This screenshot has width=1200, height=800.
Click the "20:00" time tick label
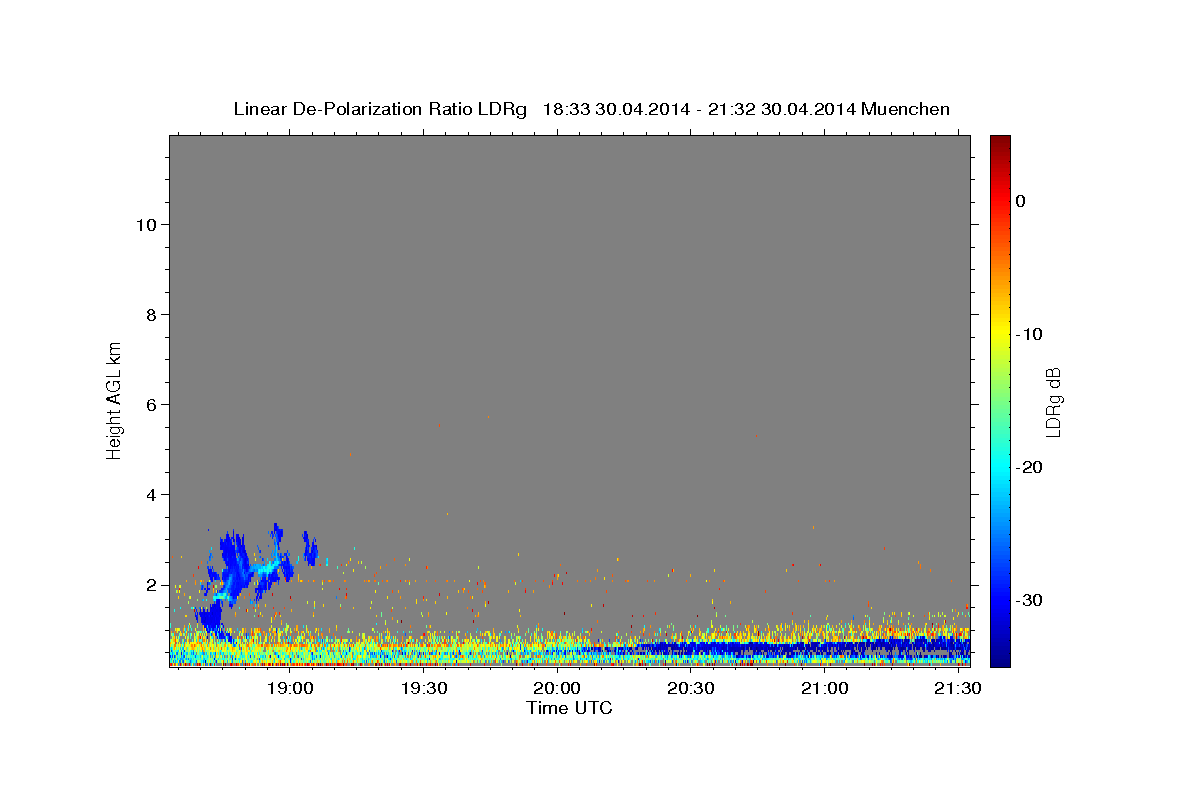coord(557,689)
